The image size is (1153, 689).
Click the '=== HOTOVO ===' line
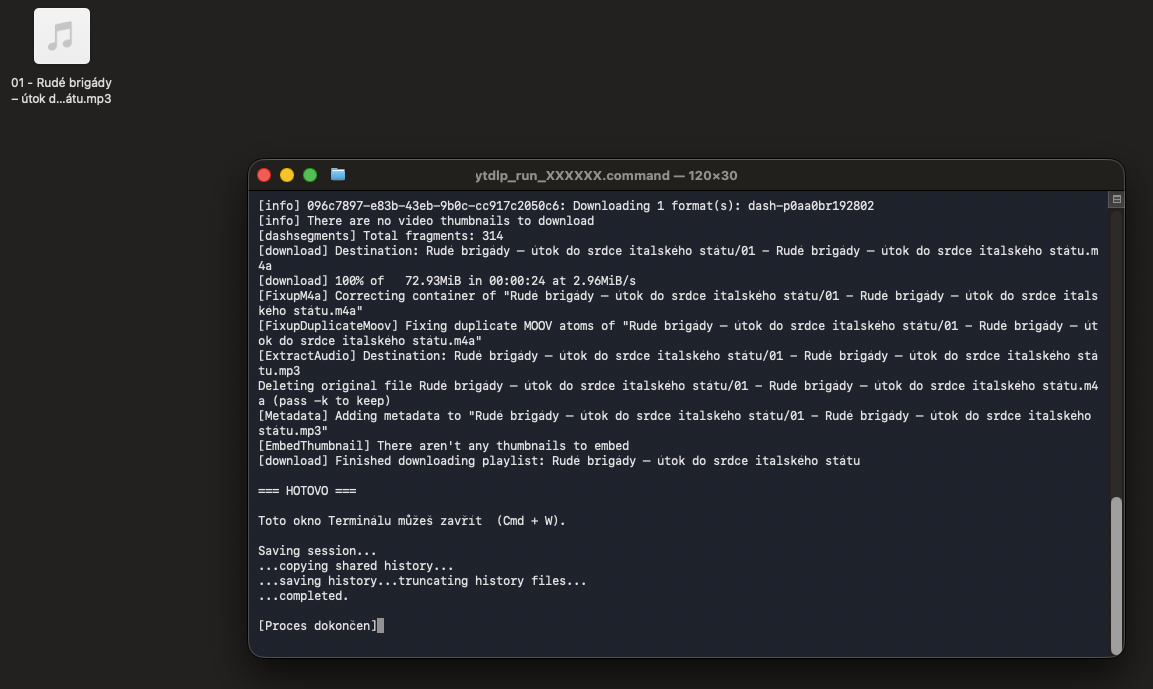(x=307, y=490)
